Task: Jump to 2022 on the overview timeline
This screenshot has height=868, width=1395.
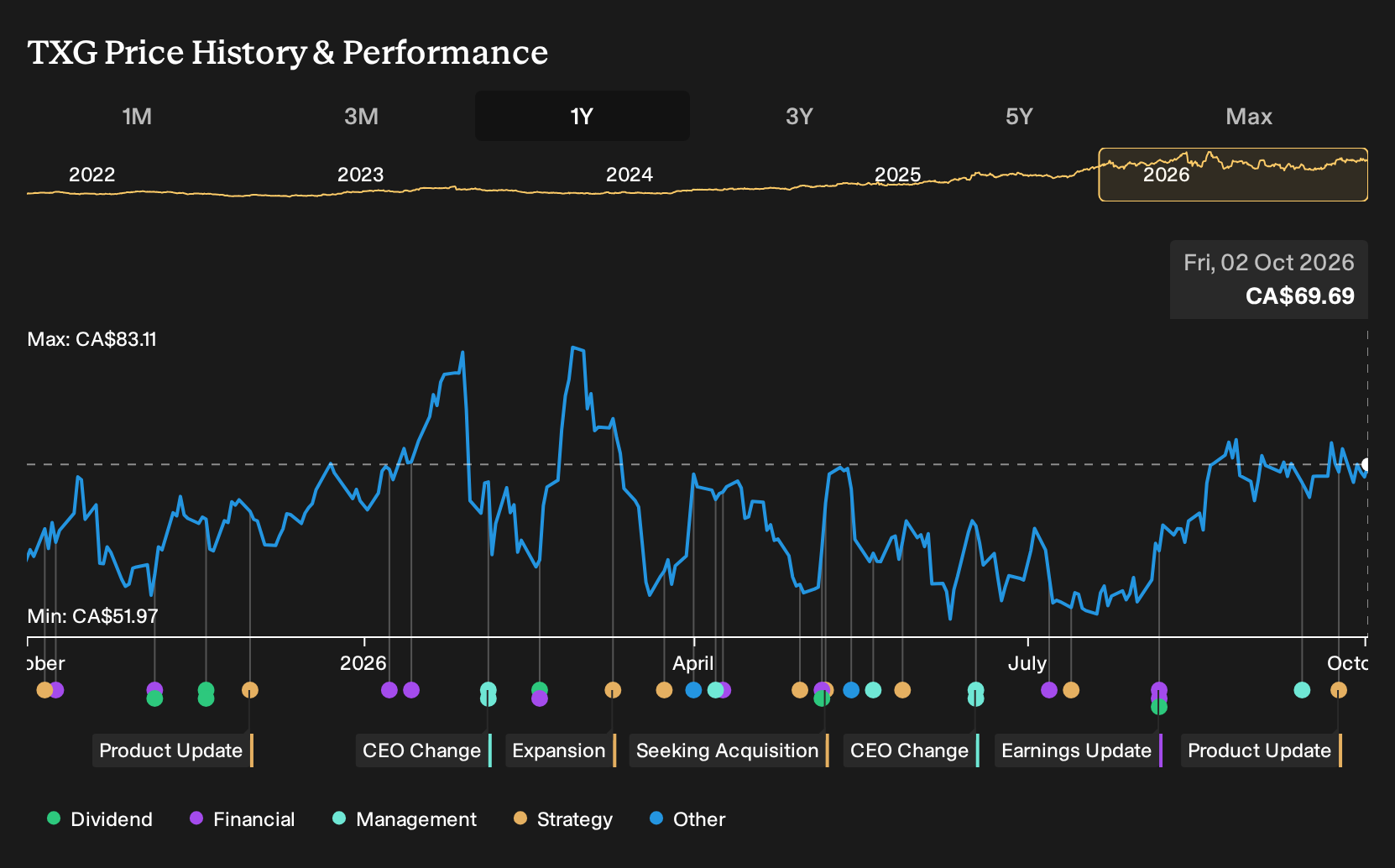Action: pyautogui.click(x=91, y=175)
